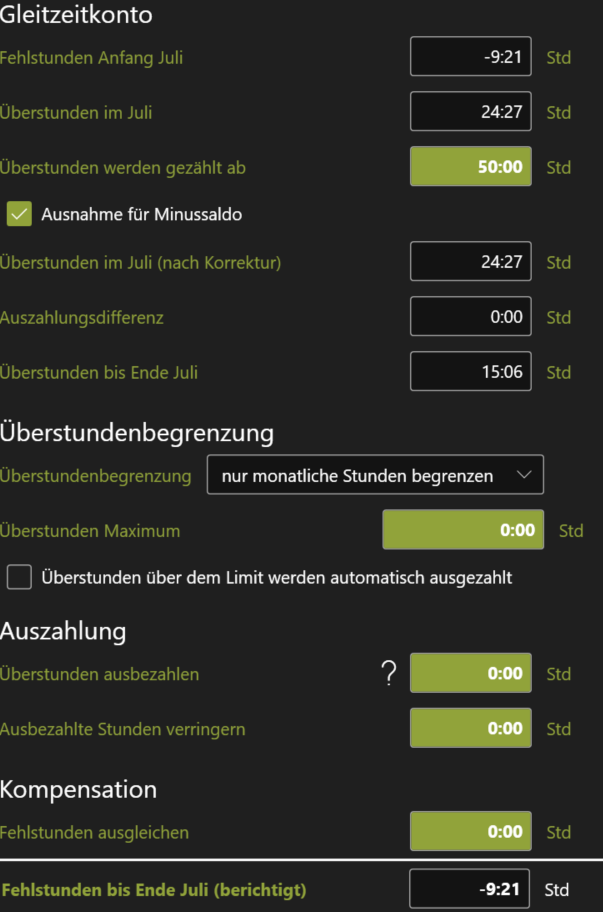The image size is (603, 912).
Task: Click the Kompensation section heading
Action: [79, 789]
